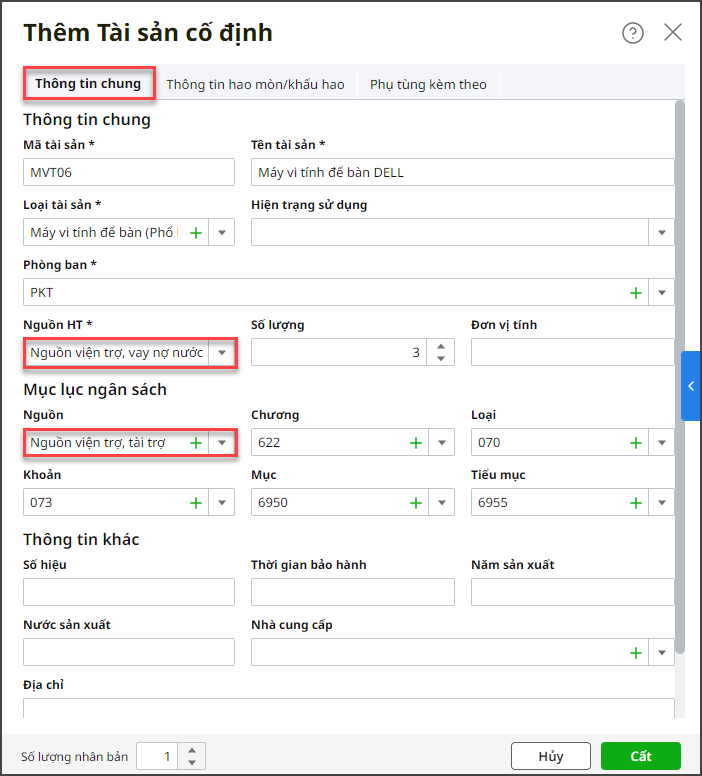
Task: Add new Nhà cung cấp with plus
Action: (x=636, y=653)
